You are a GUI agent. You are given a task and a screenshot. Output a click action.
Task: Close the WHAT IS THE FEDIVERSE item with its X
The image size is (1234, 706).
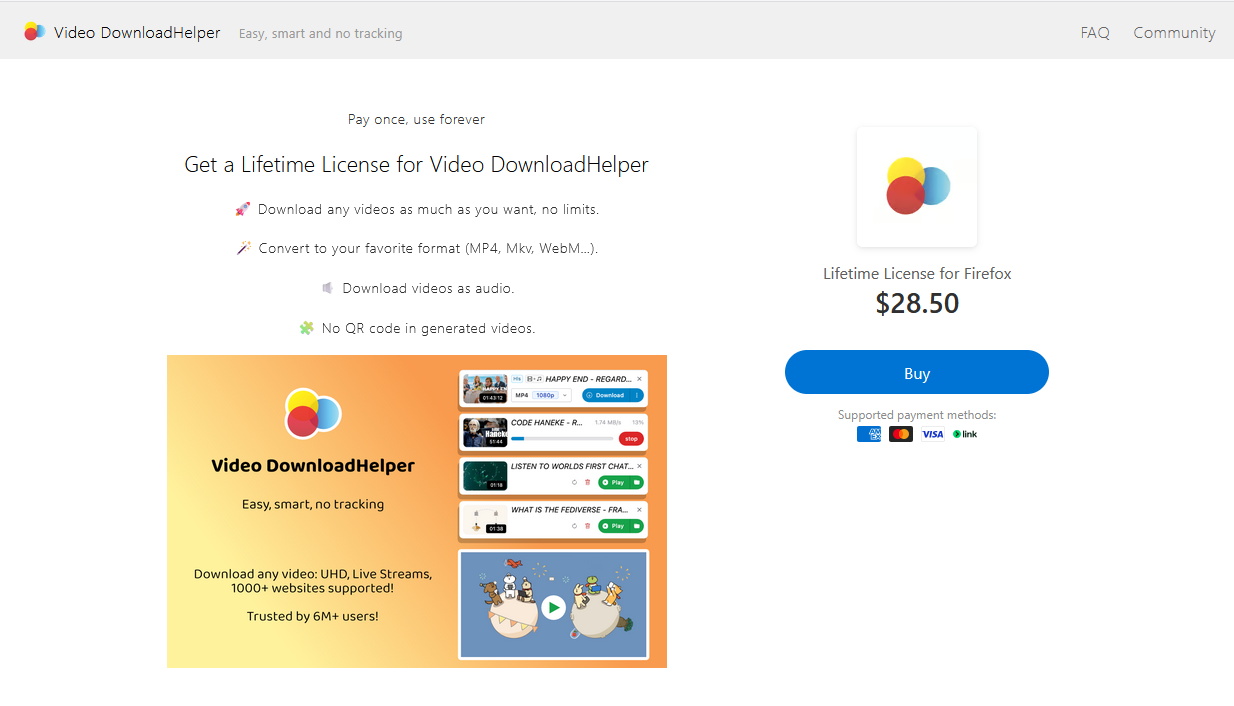(639, 510)
